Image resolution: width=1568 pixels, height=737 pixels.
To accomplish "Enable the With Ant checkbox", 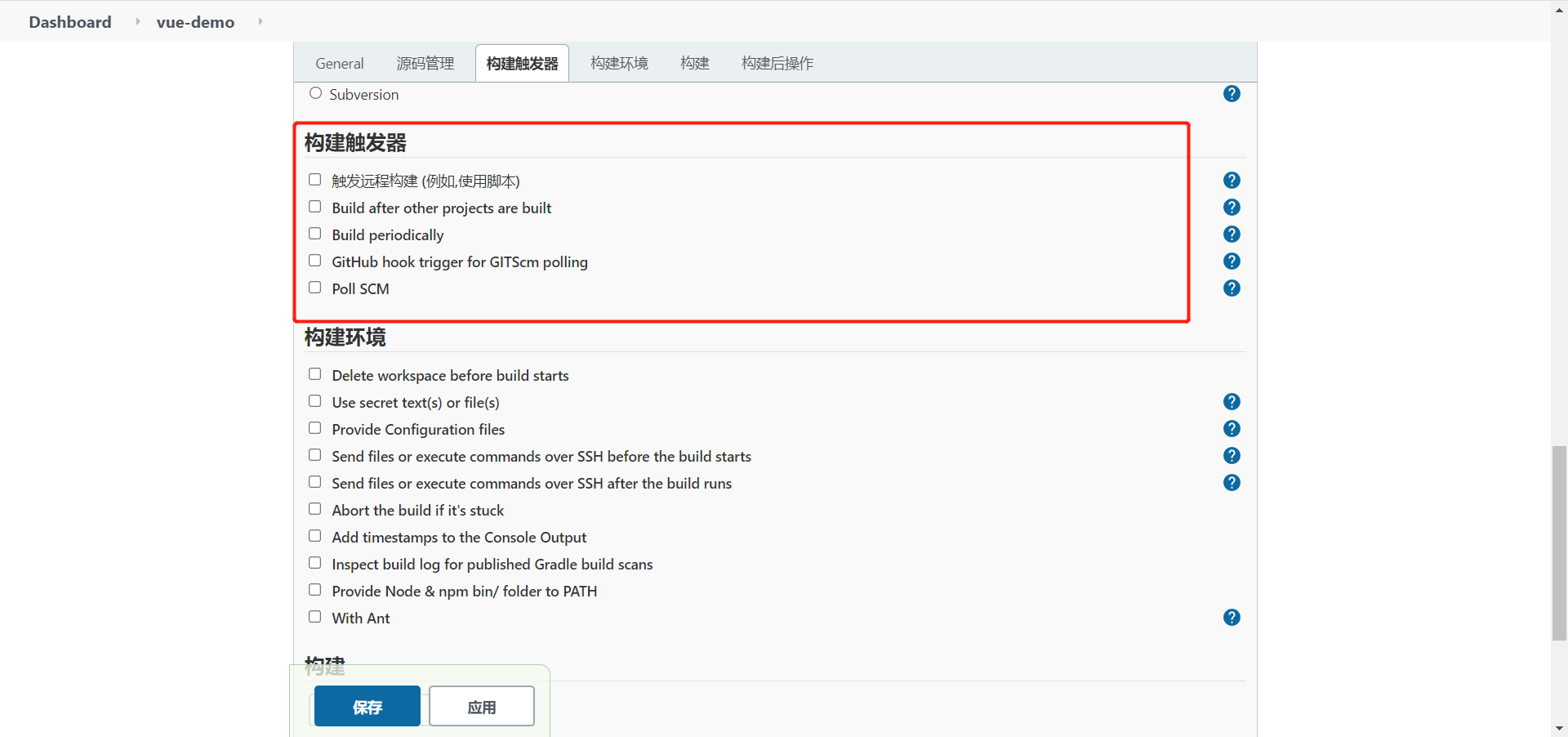I will click(x=314, y=617).
